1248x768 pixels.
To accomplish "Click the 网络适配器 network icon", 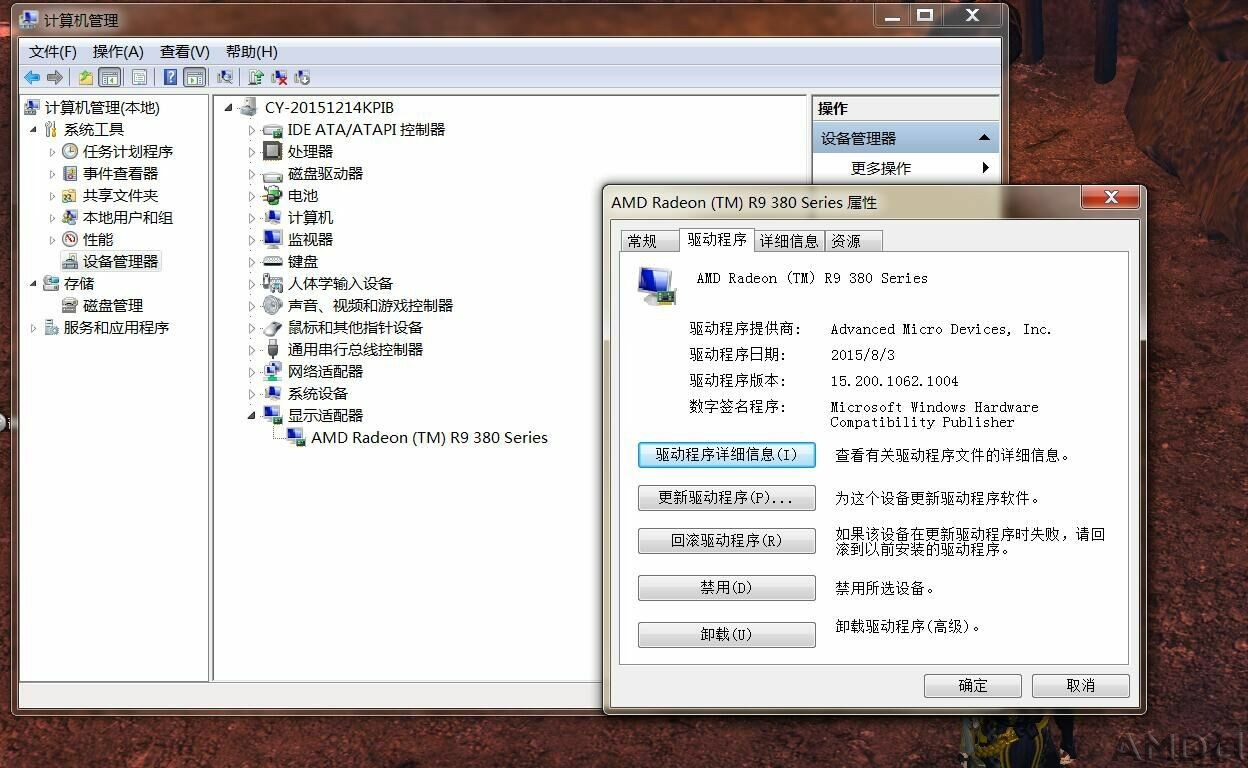I will [272, 371].
